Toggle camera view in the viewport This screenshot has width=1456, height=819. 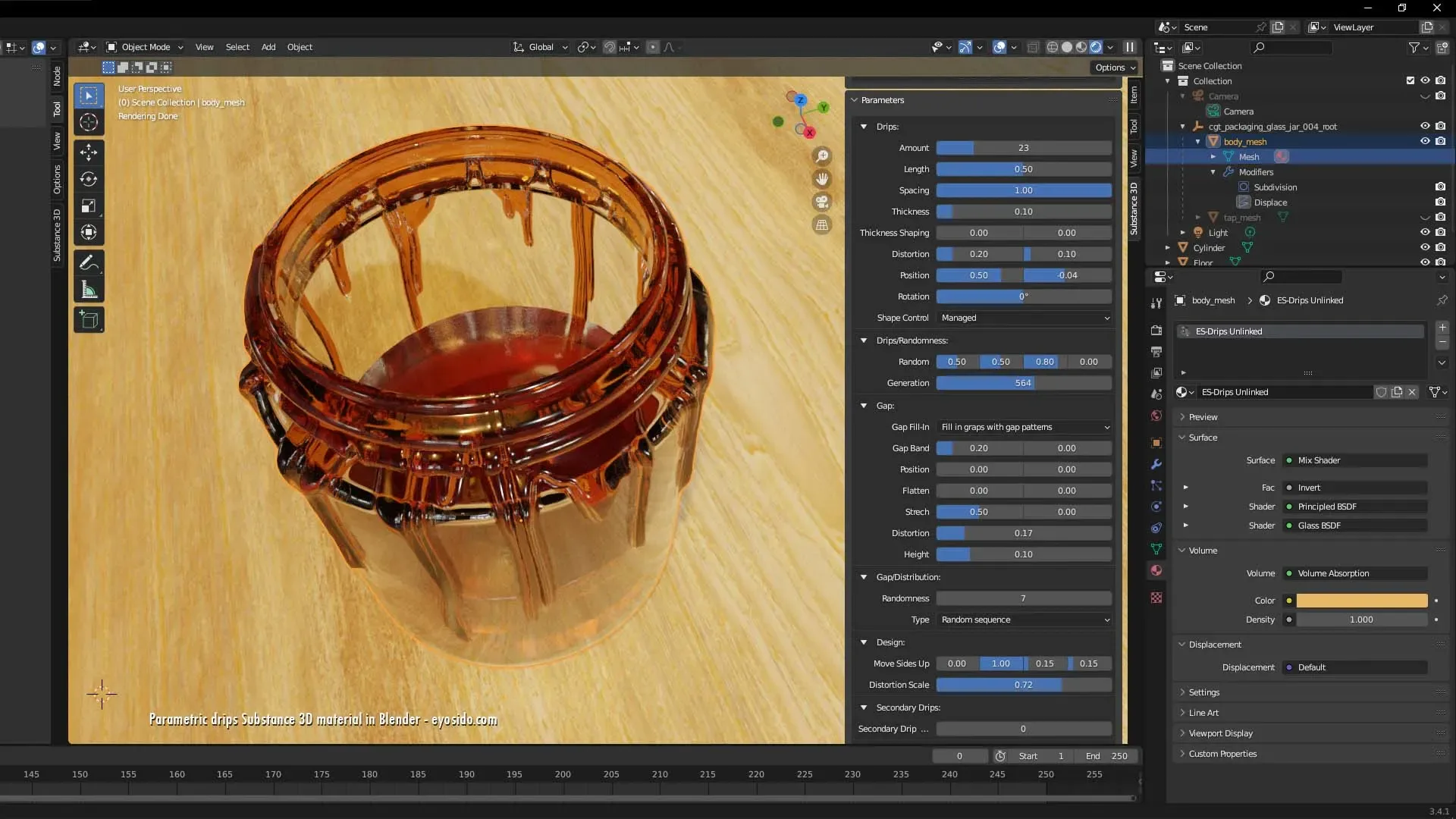[822, 202]
